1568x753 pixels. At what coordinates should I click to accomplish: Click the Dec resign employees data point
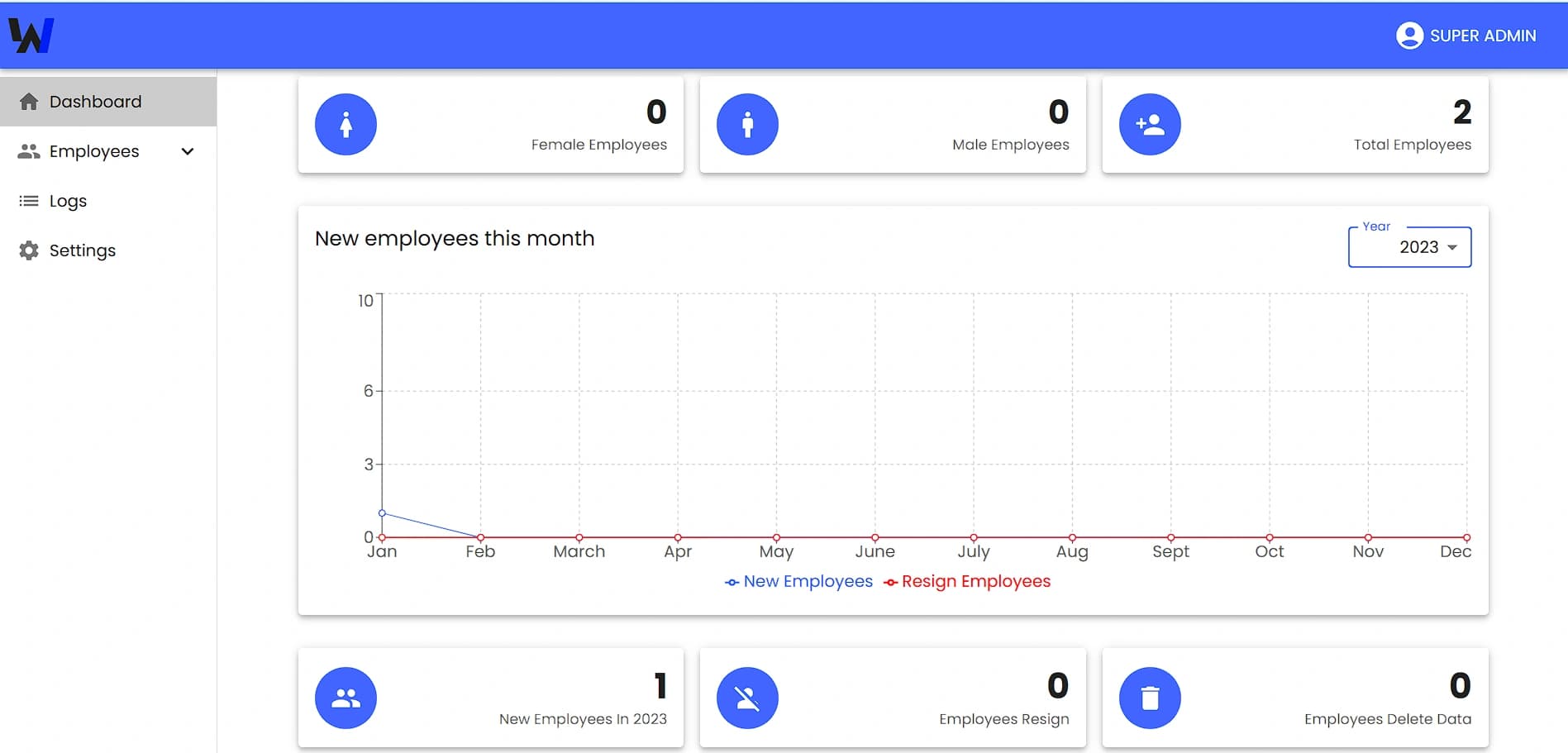tap(1466, 537)
